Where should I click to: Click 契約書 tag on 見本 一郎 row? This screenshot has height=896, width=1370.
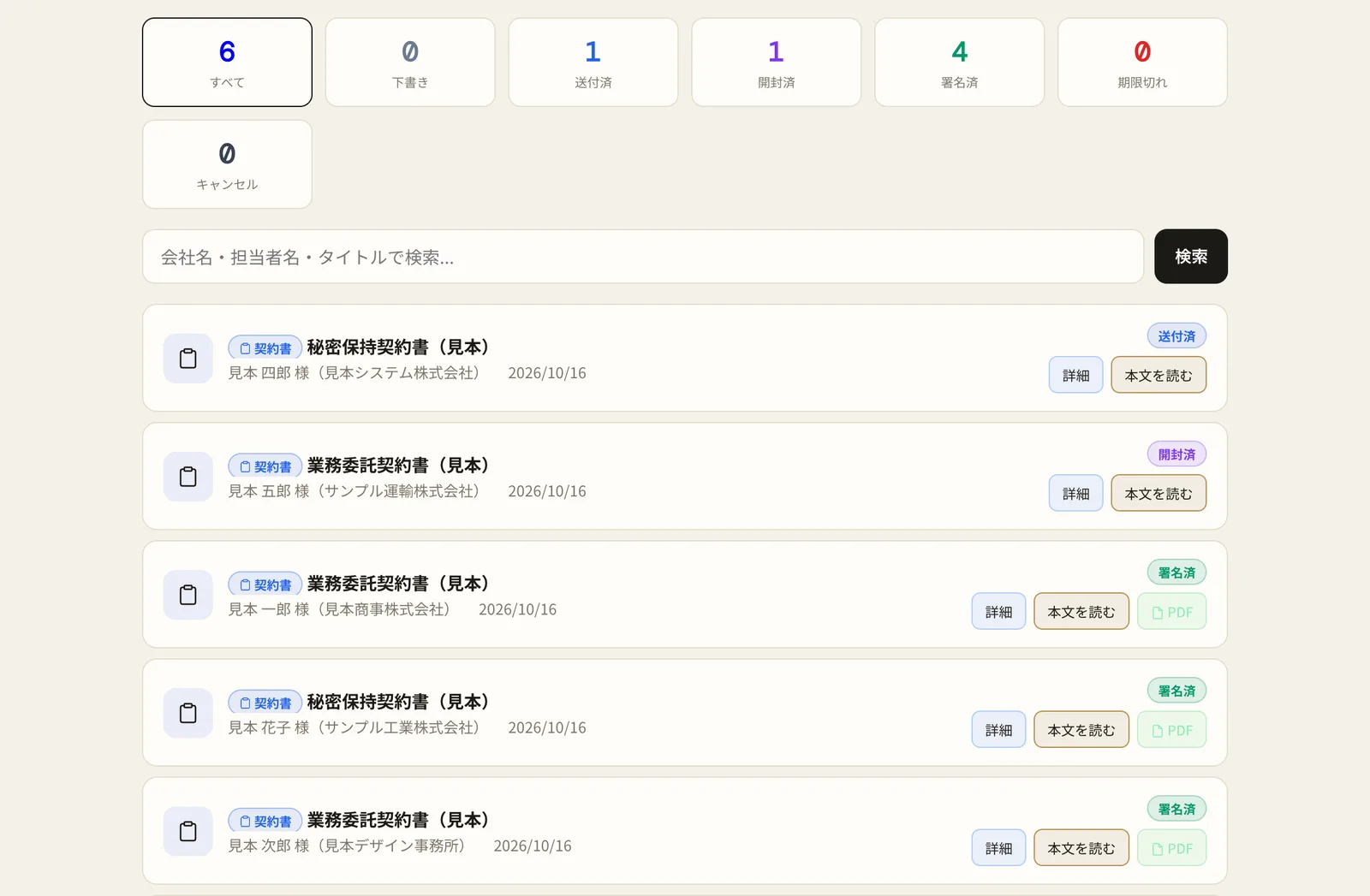click(x=265, y=584)
